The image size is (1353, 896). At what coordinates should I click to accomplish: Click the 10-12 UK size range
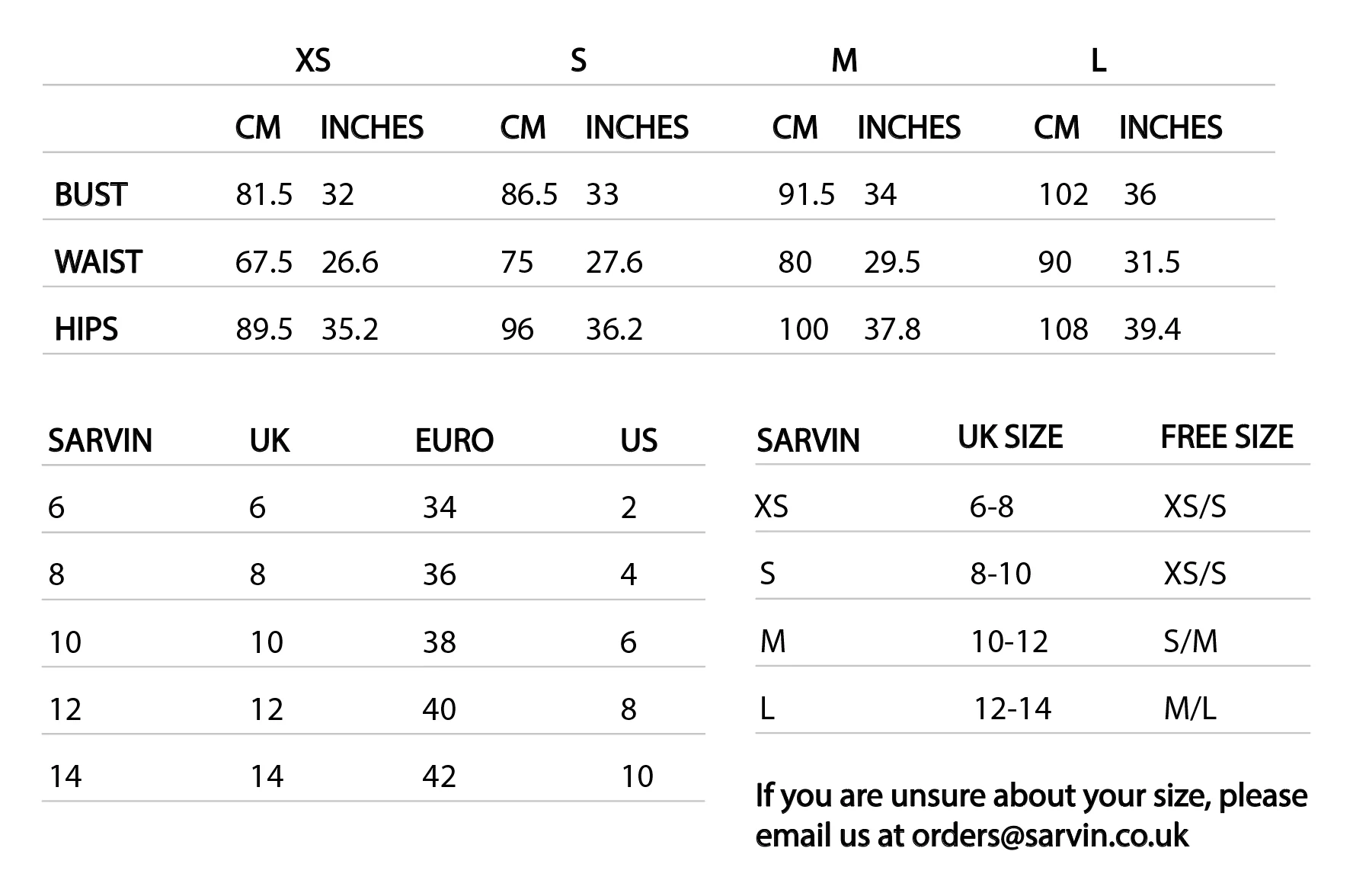point(1009,642)
